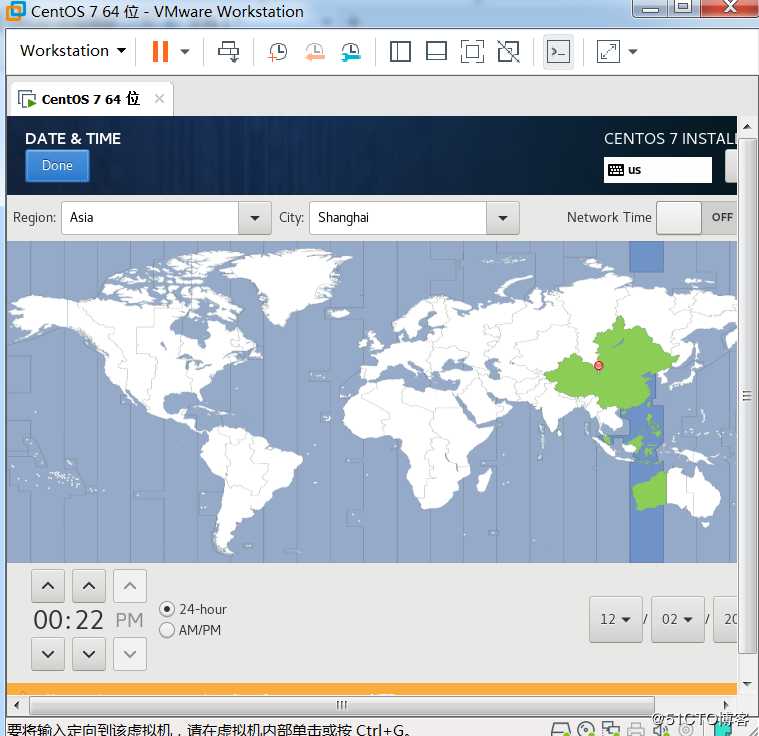Switch to Unity mode icon
The image size is (759, 736).
click(508, 51)
